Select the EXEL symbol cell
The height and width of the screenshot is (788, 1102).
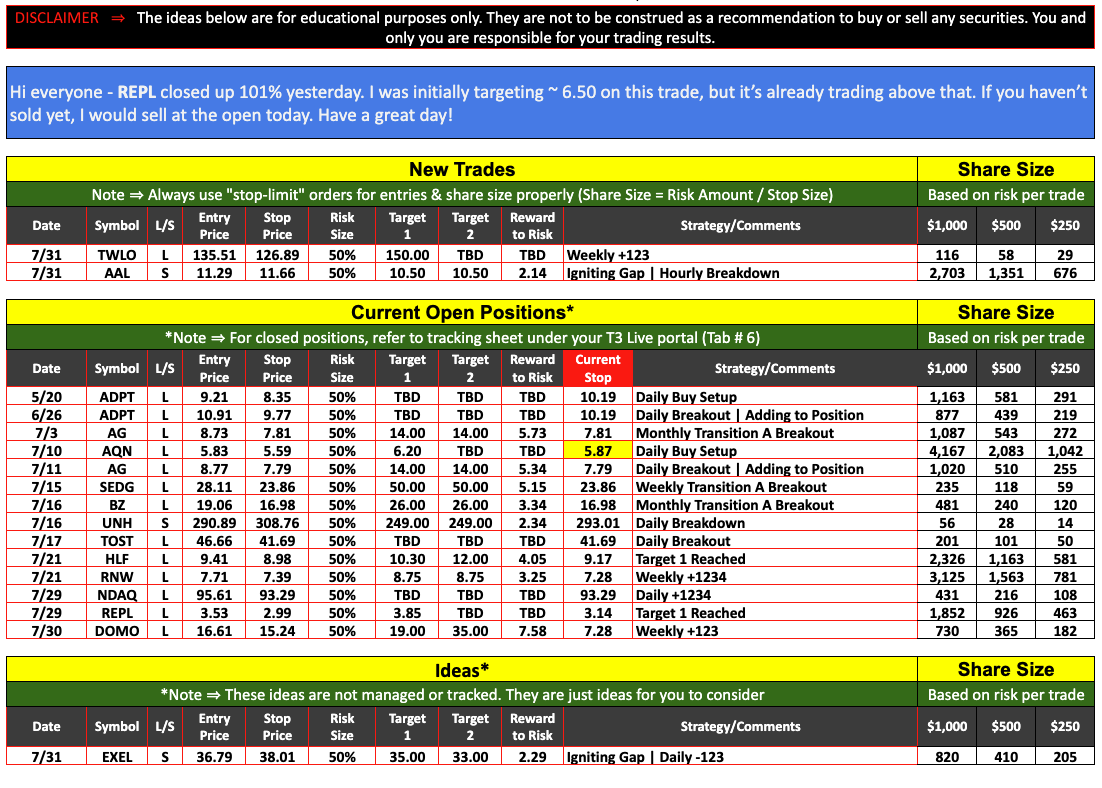(x=117, y=757)
